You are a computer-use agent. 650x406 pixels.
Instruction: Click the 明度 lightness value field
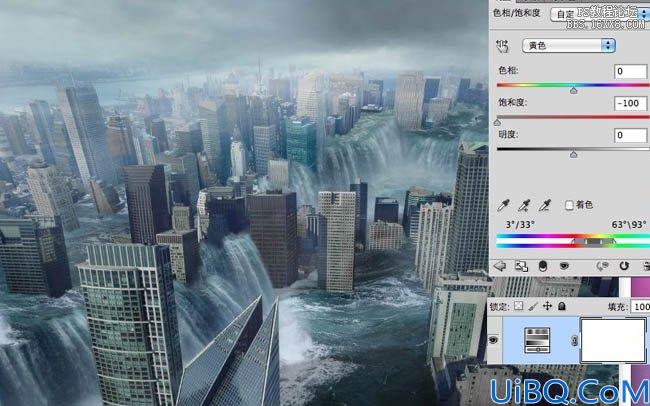(x=630, y=135)
